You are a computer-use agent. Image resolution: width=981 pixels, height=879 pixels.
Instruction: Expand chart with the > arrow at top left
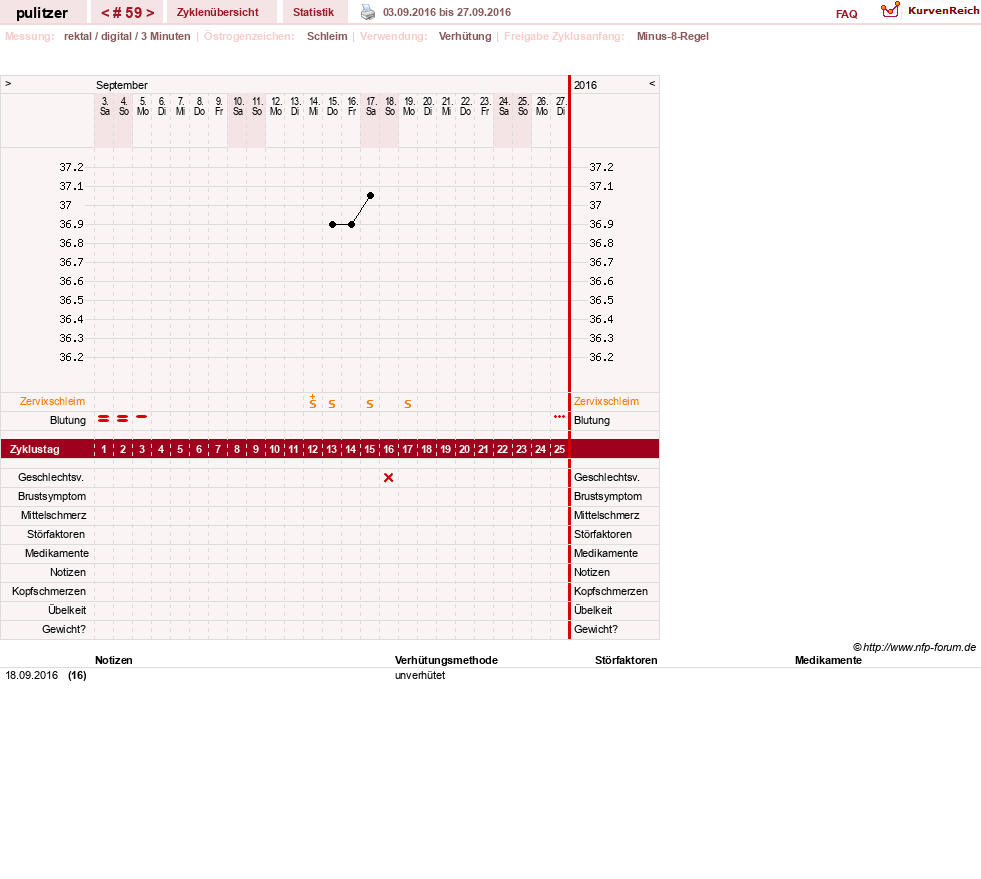pyautogui.click(x=8, y=83)
